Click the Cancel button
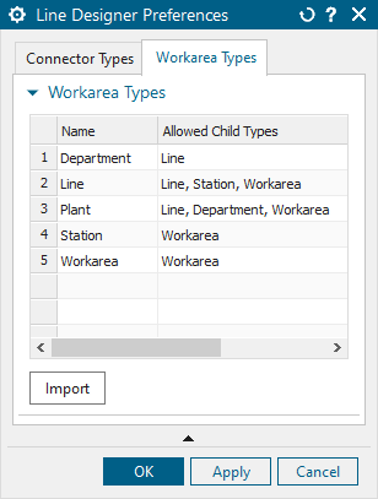The image size is (378, 499). click(318, 471)
